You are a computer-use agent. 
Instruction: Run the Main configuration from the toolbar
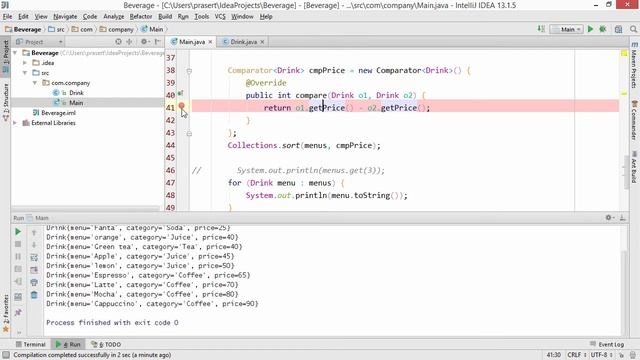[590, 29]
